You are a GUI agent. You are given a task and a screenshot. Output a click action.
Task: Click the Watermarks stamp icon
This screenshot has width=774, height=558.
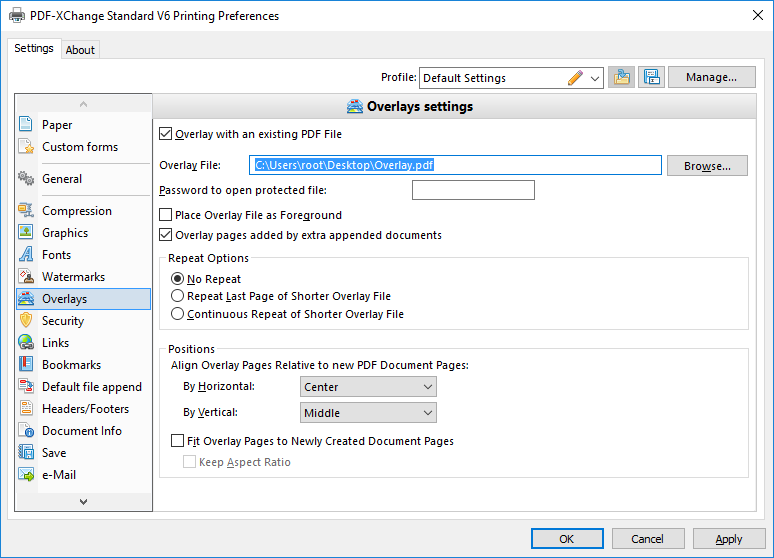(x=26, y=277)
